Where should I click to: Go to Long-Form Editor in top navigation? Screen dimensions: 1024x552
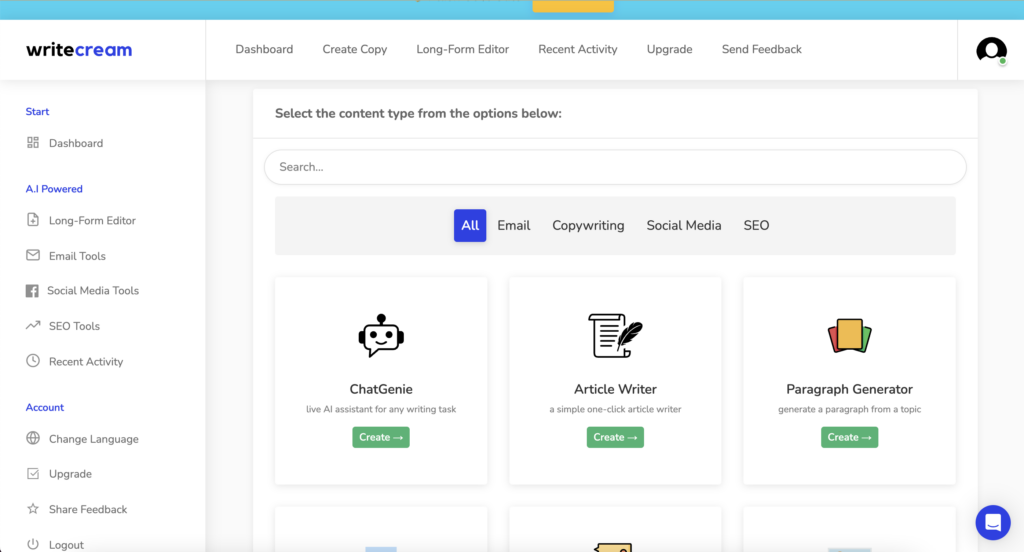(x=462, y=49)
